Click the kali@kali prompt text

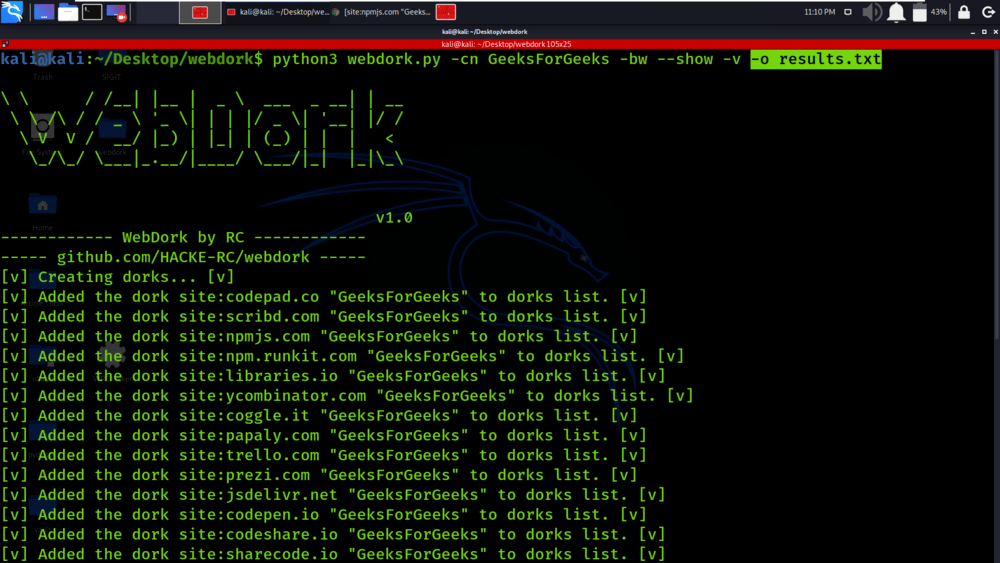point(42,59)
